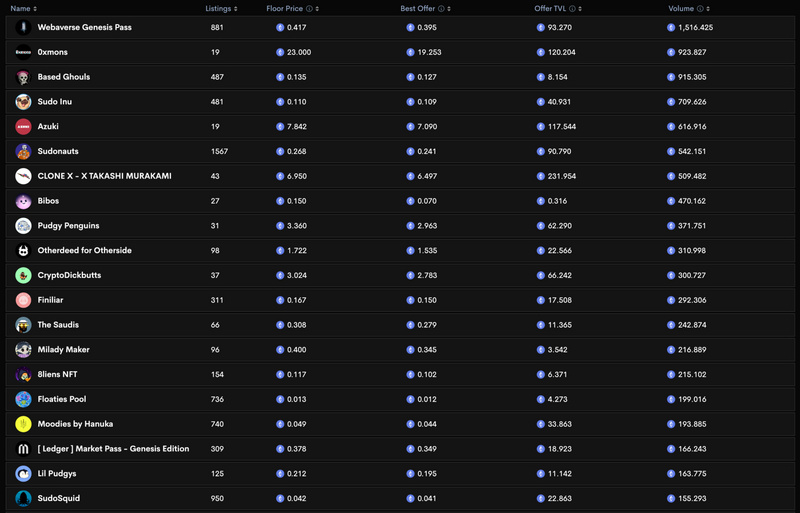Image resolution: width=800 pixels, height=513 pixels.
Task: Sort the table by Name column
Action: coord(35,8)
